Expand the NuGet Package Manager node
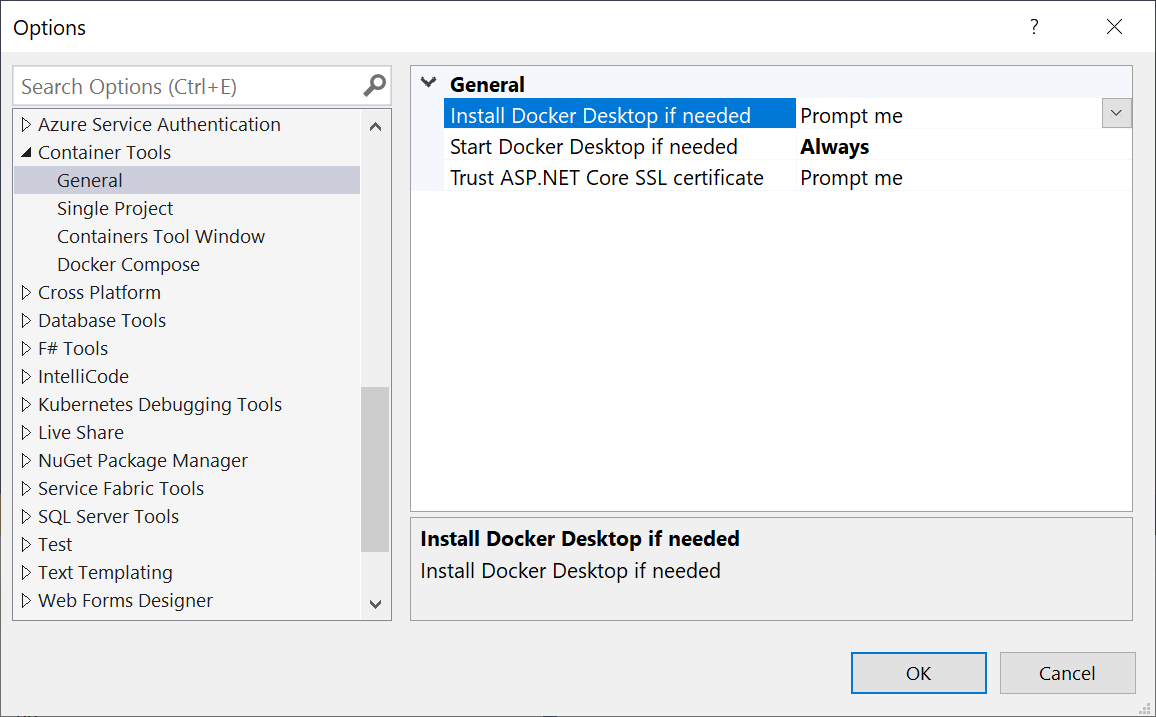This screenshot has width=1156, height=717. 26,460
